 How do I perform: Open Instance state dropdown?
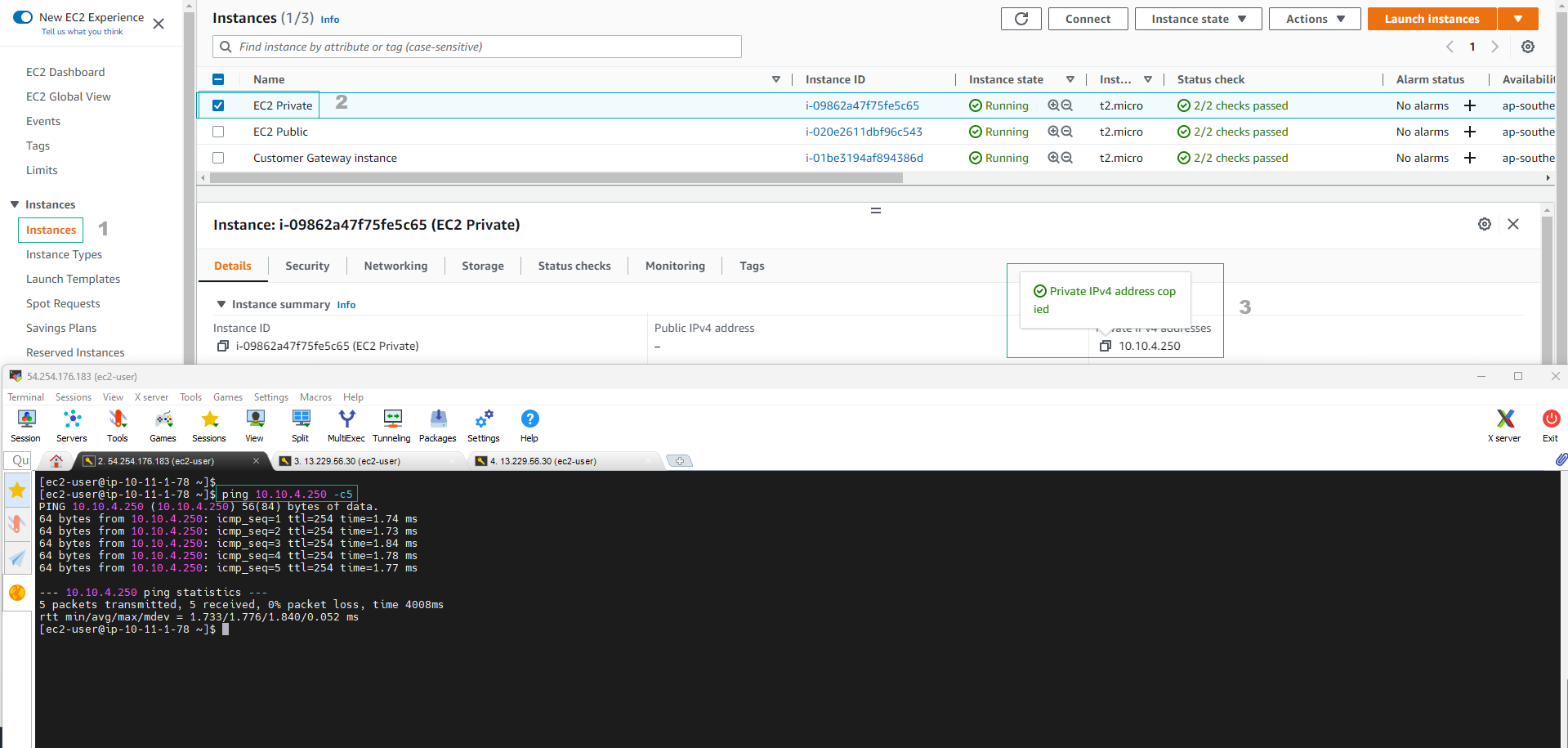click(x=1198, y=19)
